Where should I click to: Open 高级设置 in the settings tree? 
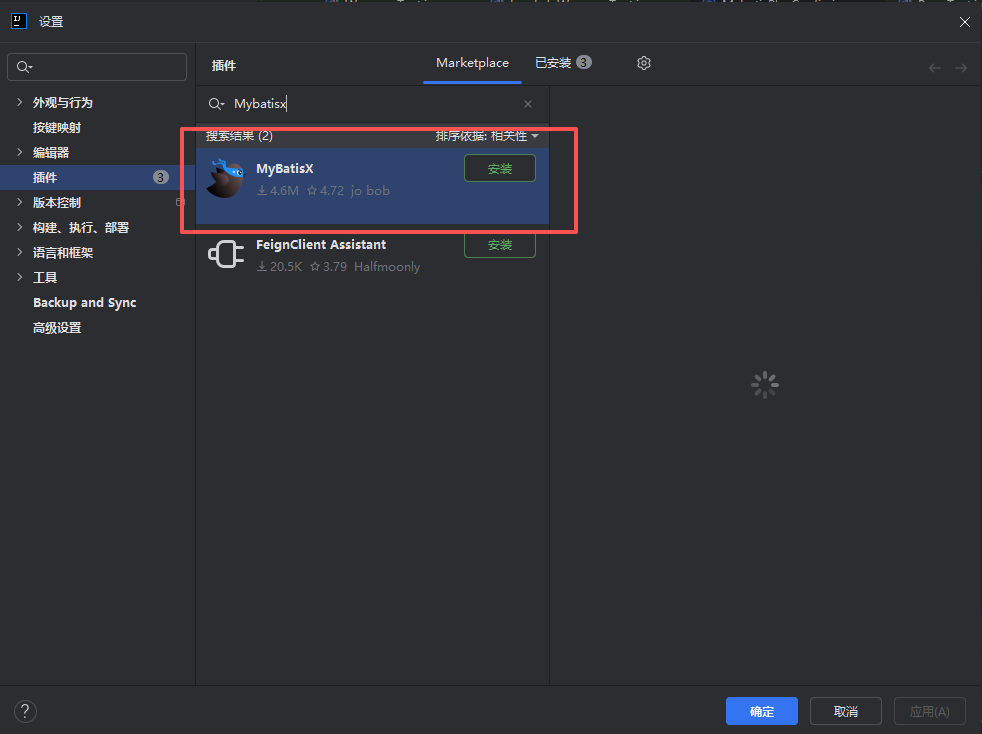coord(57,328)
